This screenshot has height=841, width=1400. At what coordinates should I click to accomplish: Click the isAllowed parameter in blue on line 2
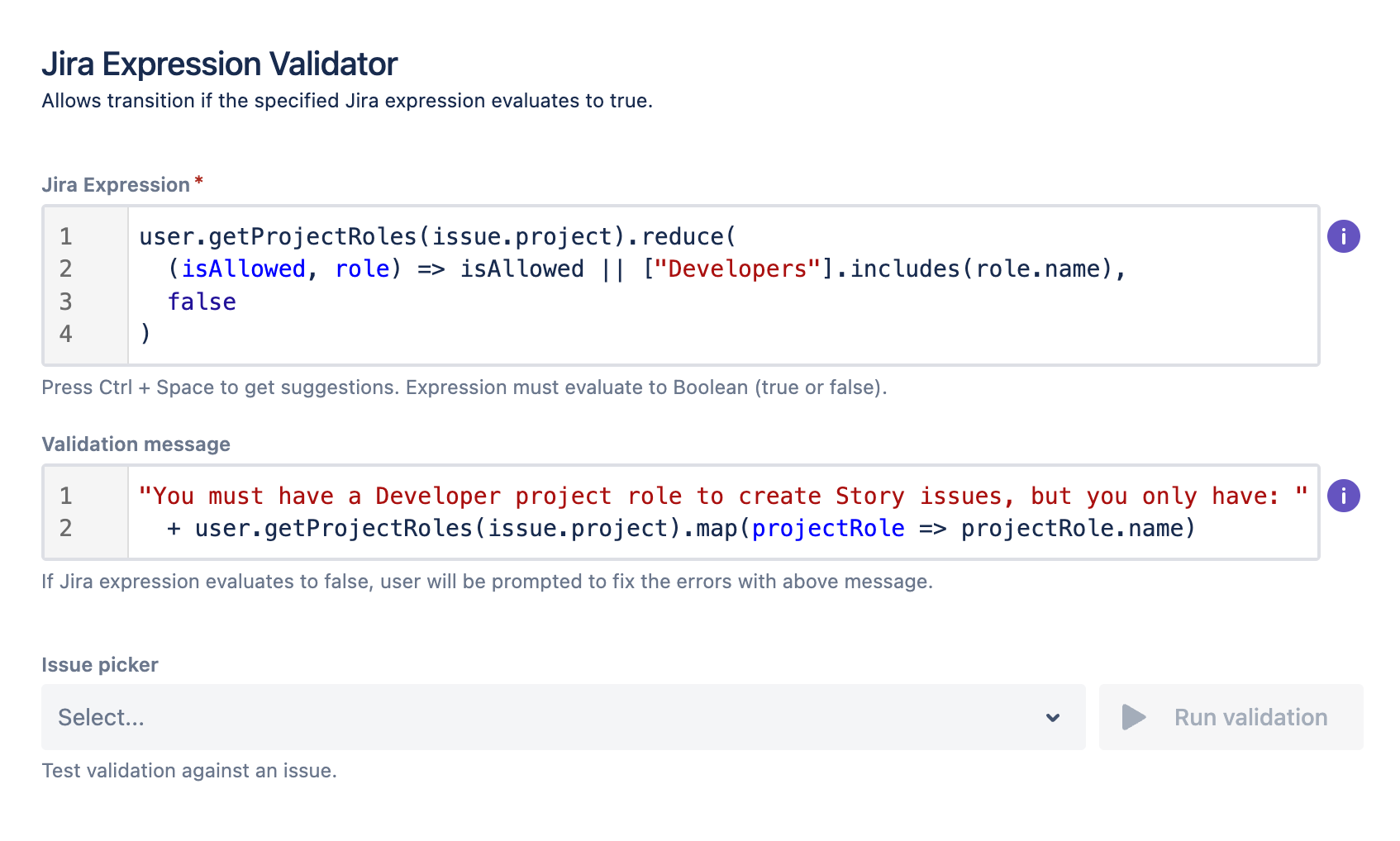[x=243, y=269]
